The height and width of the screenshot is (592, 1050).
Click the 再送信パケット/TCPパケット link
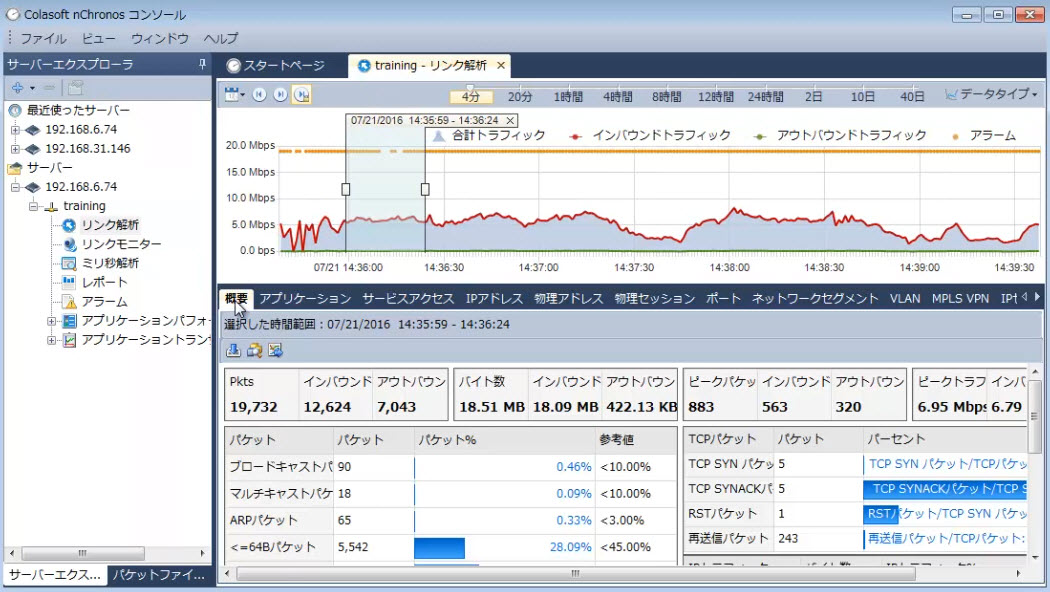[x=947, y=538]
